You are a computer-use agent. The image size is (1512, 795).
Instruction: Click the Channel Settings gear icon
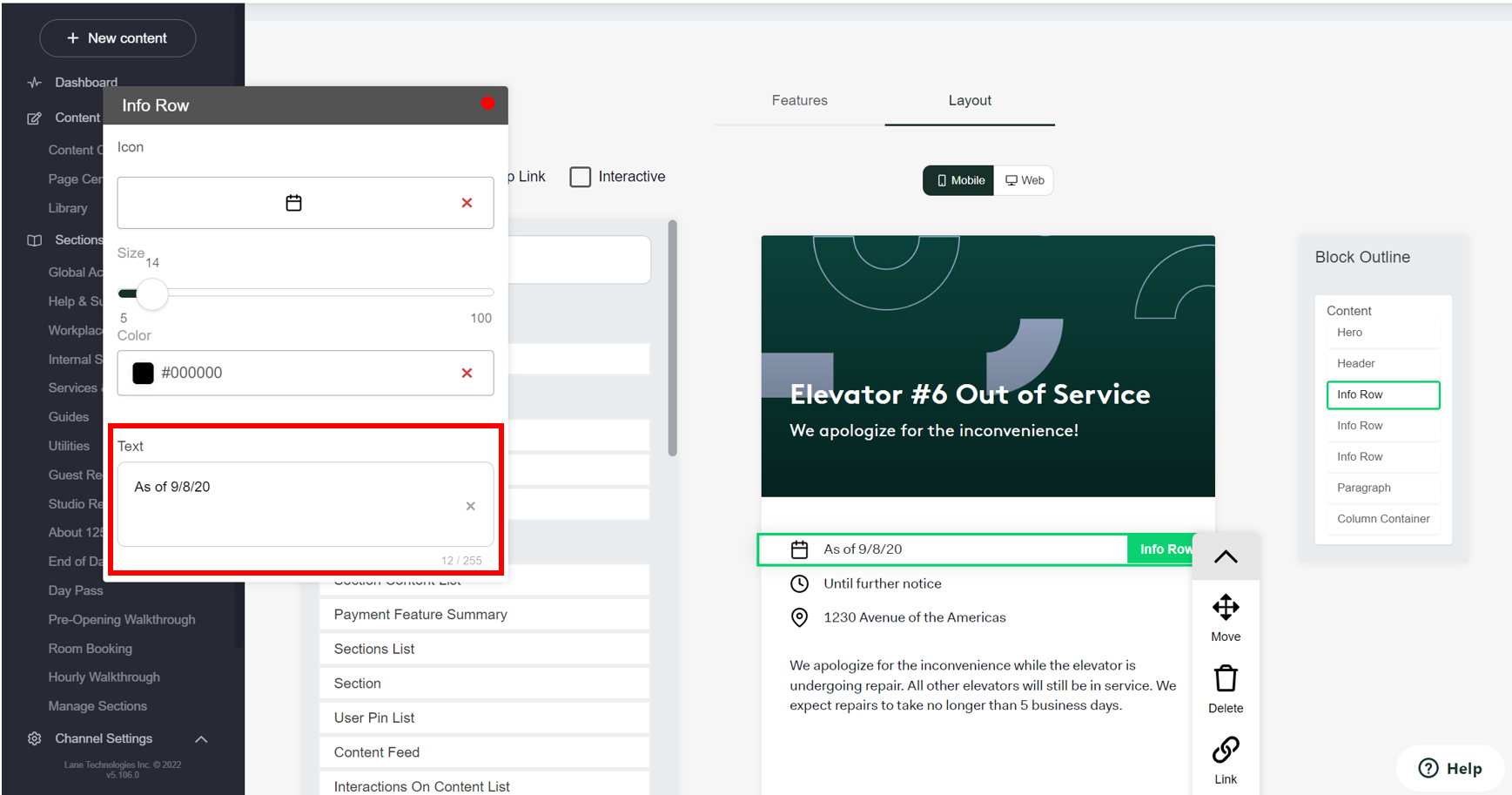(34, 738)
